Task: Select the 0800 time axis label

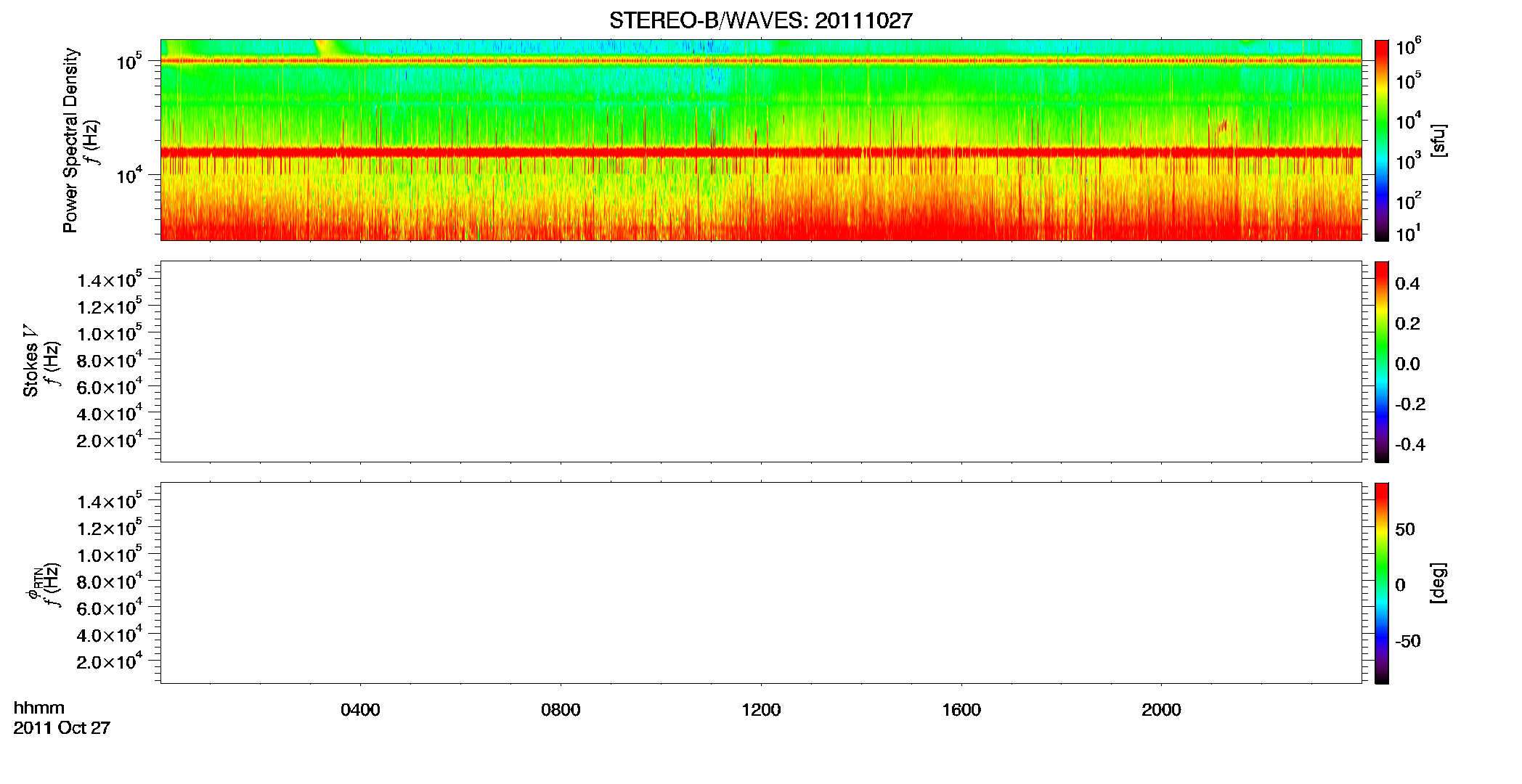Action: [x=561, y=710]
